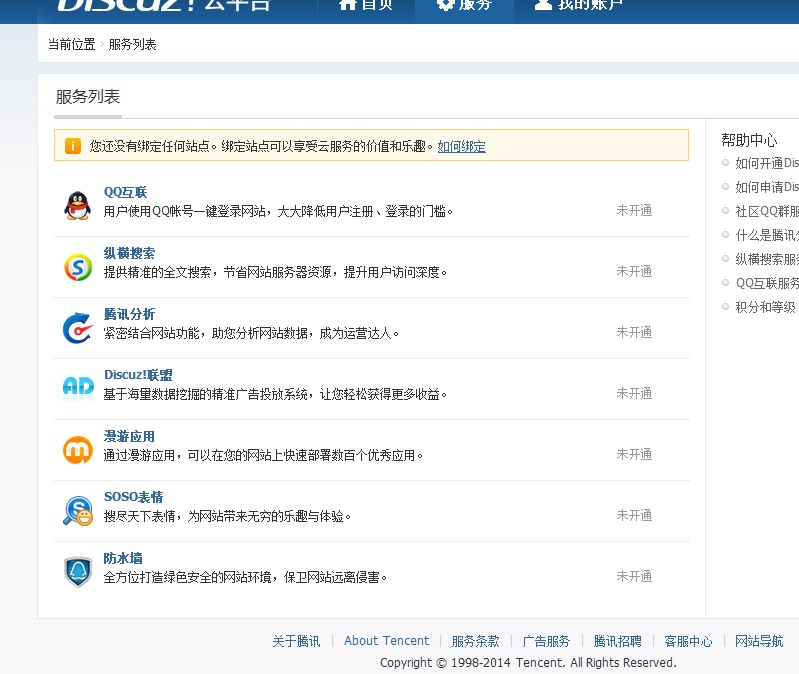799x674 pixels.
Task: Click footer link About Tencent
Action: coord(387,641)
